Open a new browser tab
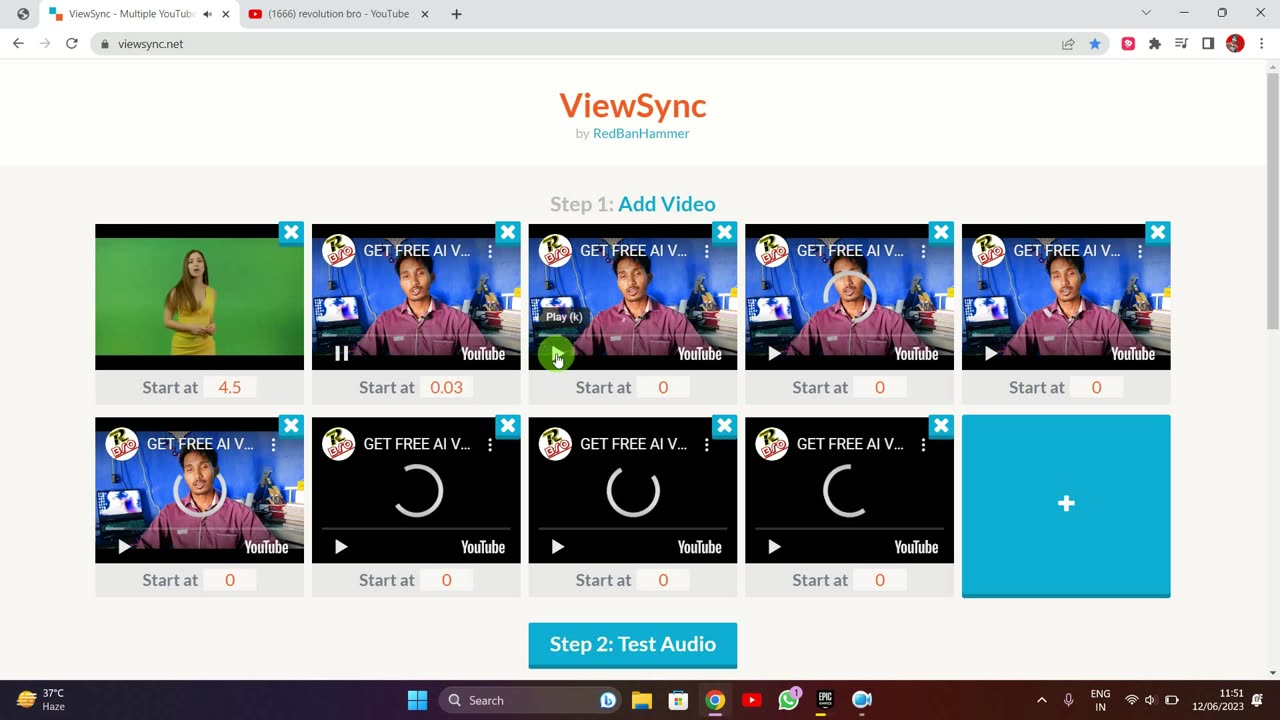This screenshot has width=1280, height=720. (x=456, y=14)
